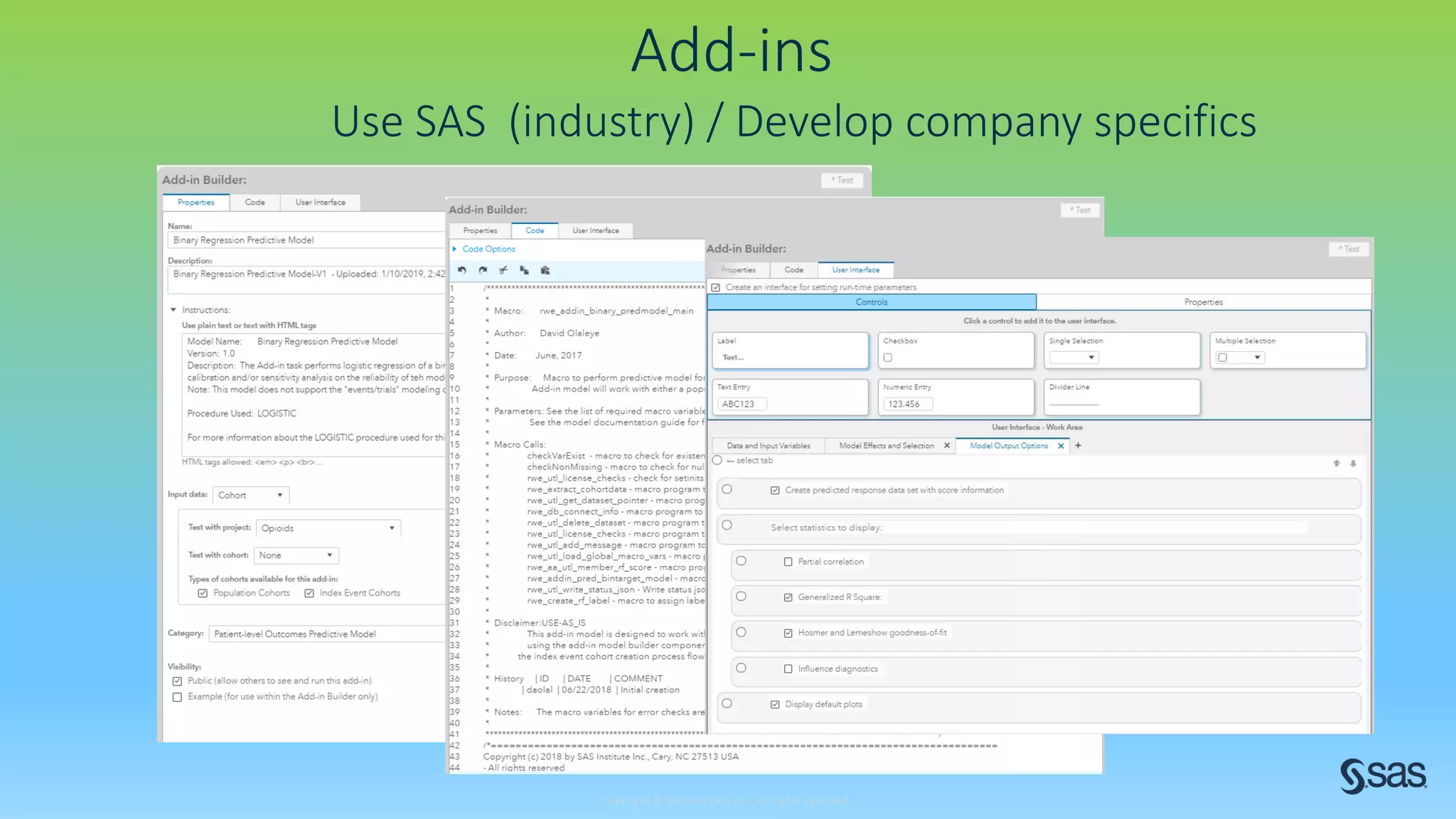This screenshot has width=1456, height=819.
Task: Click Test button in leftmost Add-in Builder
Action: [842, 181]
